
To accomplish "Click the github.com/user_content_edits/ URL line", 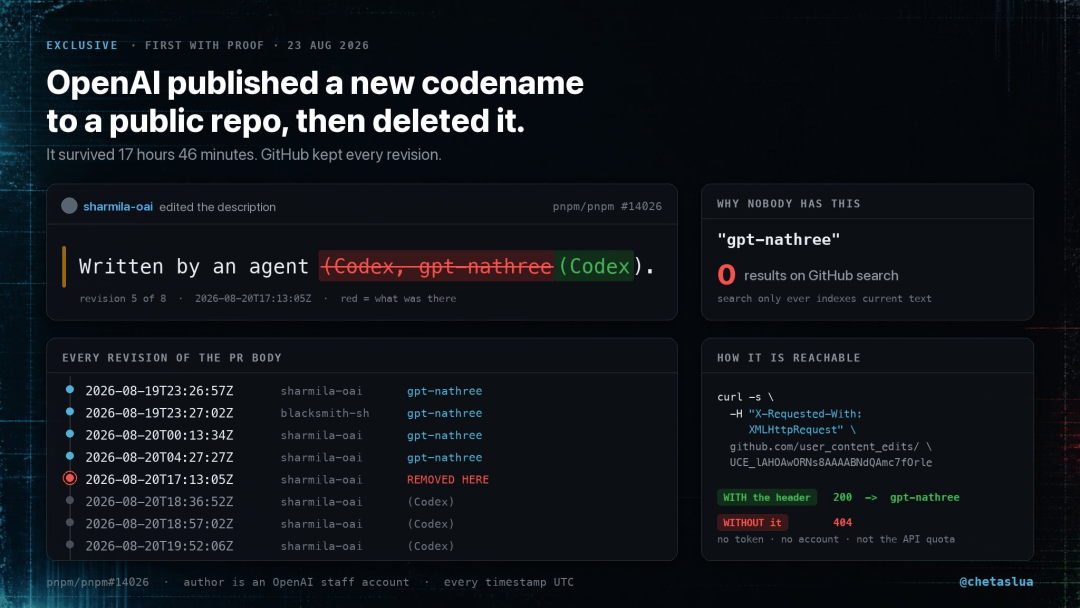I will pos(830,446).
